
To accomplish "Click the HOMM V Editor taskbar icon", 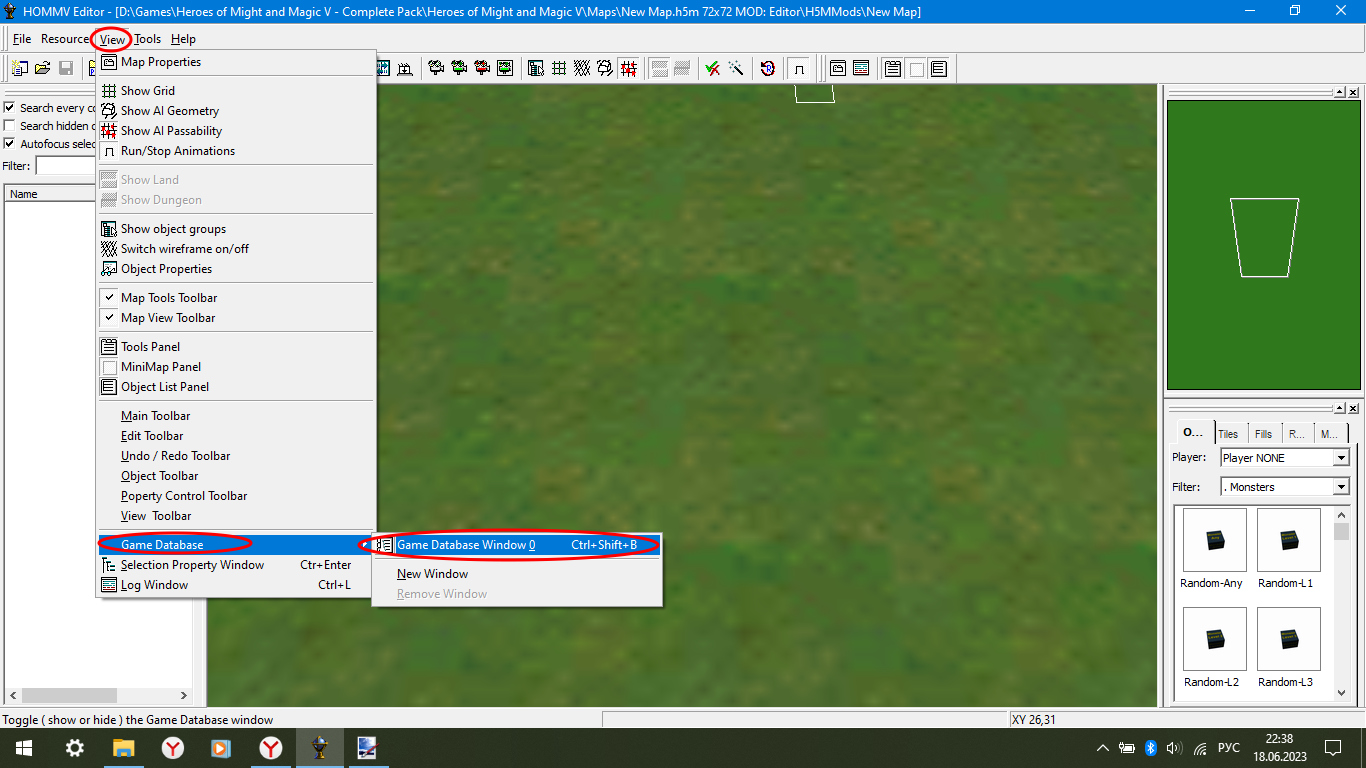I will click(x=320, y=748).
